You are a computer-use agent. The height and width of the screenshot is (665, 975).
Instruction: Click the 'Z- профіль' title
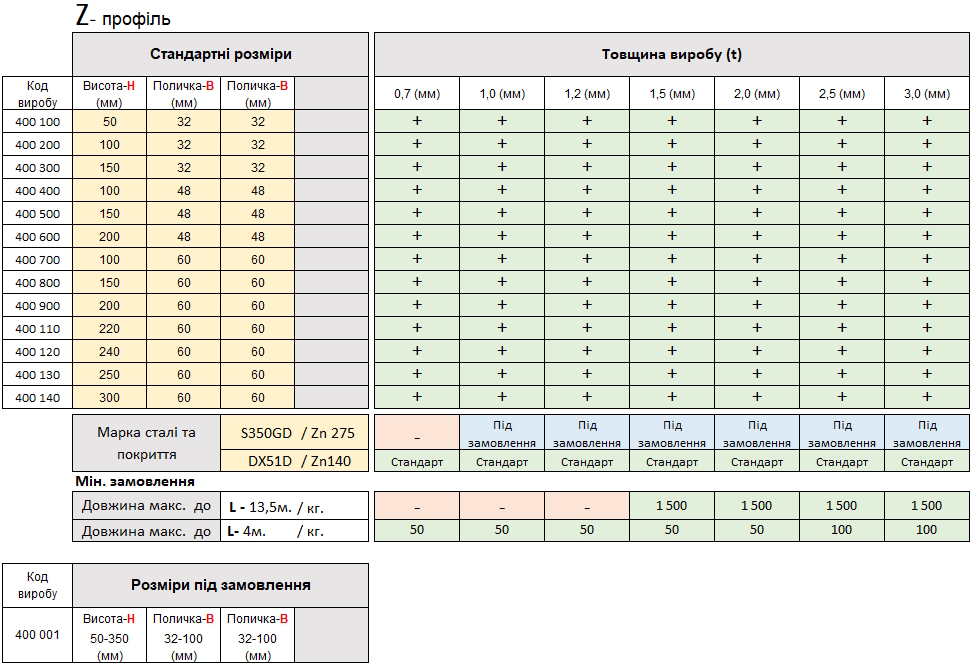point(122,16)
